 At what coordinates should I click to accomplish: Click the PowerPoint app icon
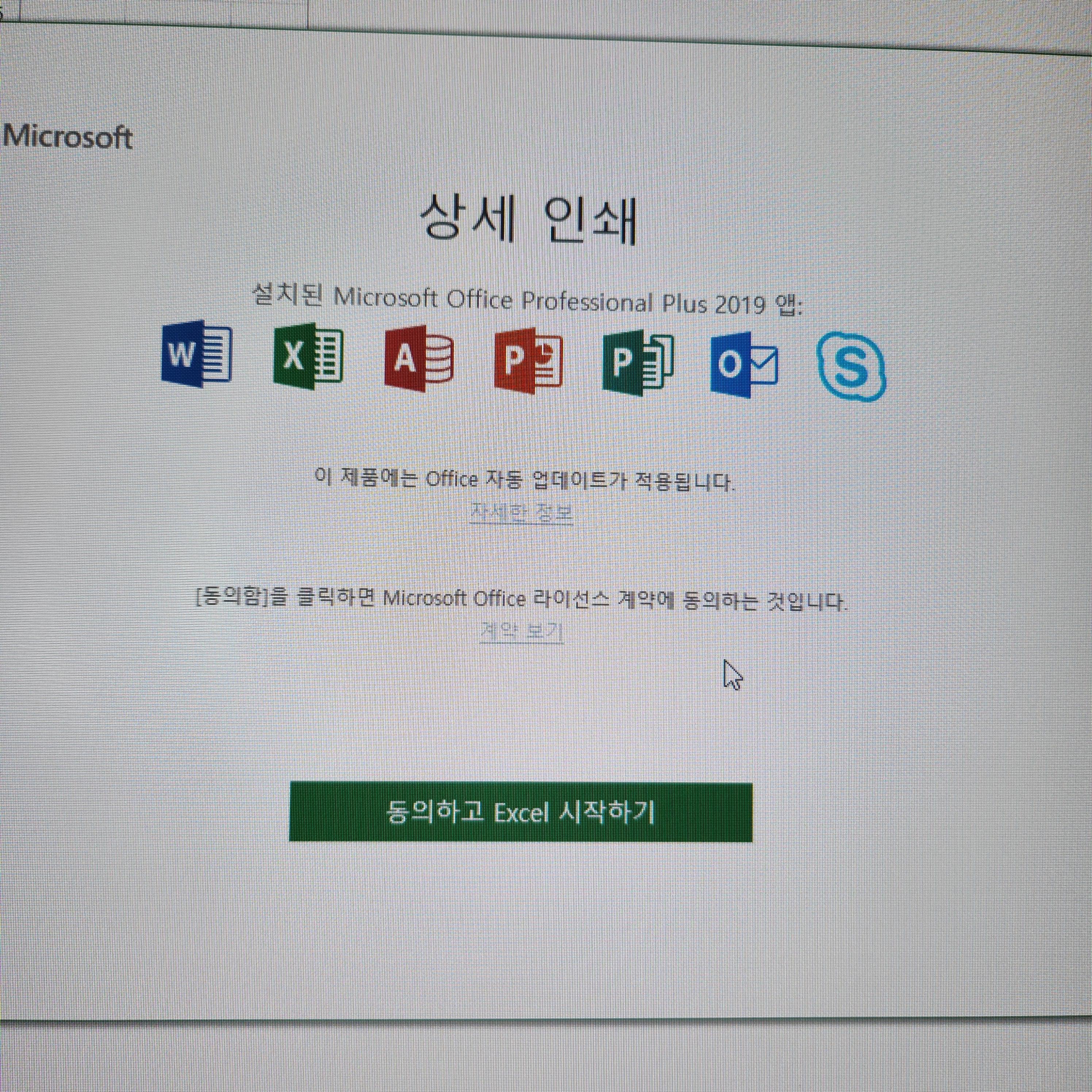coord(528,361)
